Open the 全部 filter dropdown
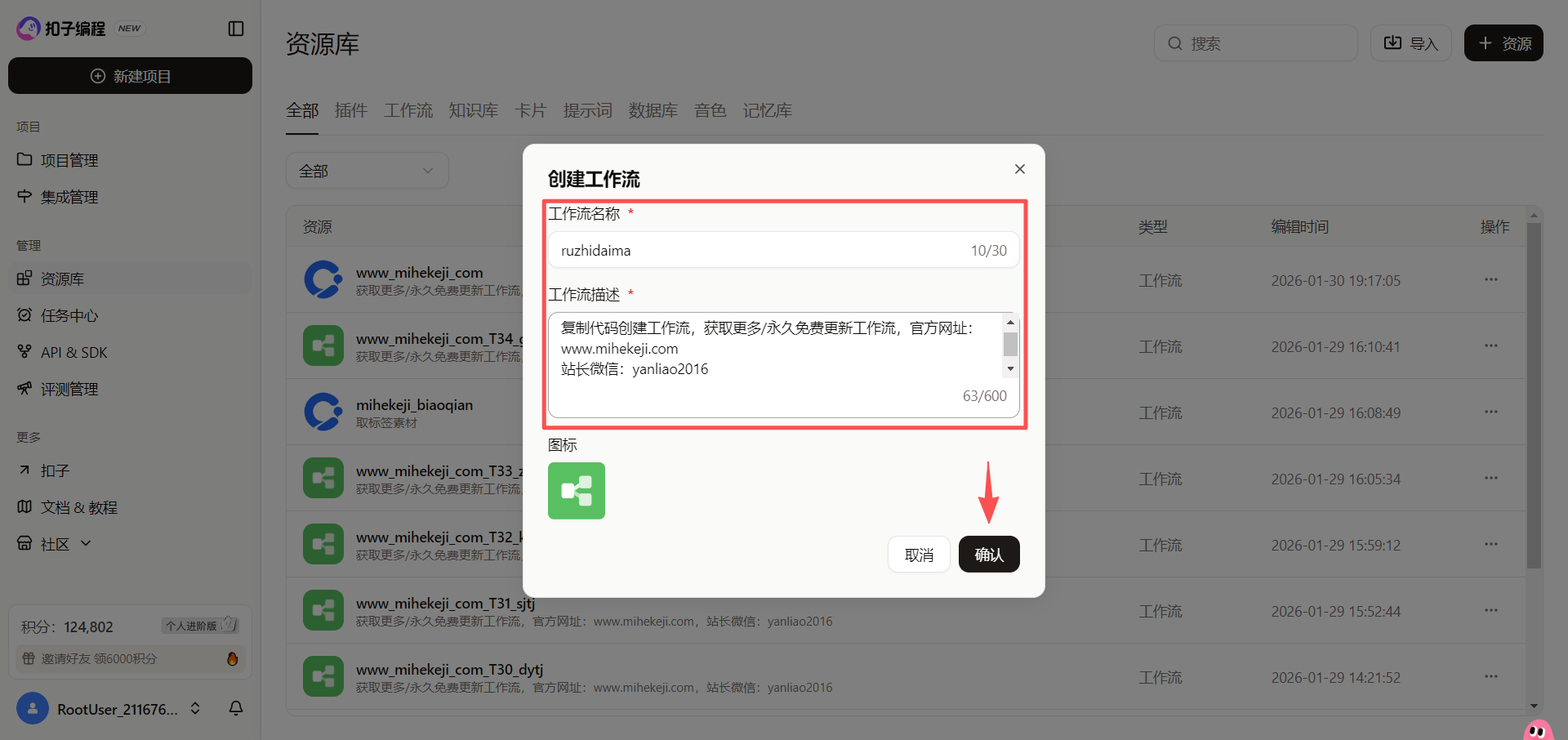Image resolution: width=1568 pixels, height=740 pixels. click(x=367, y=170)
